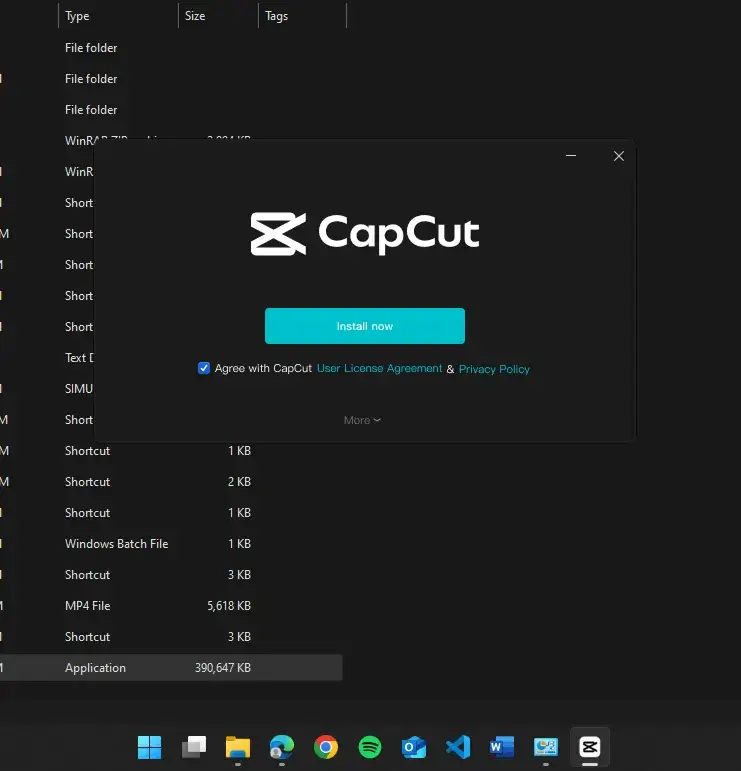The width and height of the screenshot is (741, 771).
Task: Click the Install now button
Action: pyautogui.click(x=364, y=326)
